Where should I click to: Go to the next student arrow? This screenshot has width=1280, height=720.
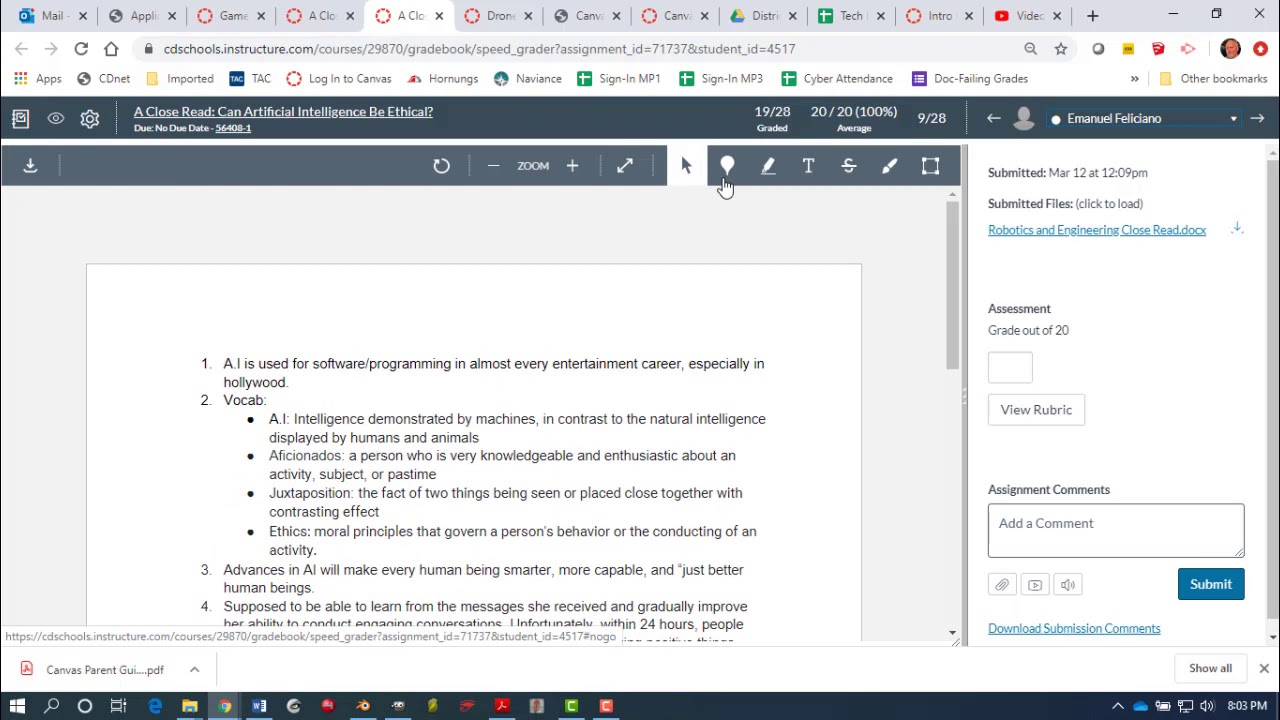click(x=1257, y=119)
